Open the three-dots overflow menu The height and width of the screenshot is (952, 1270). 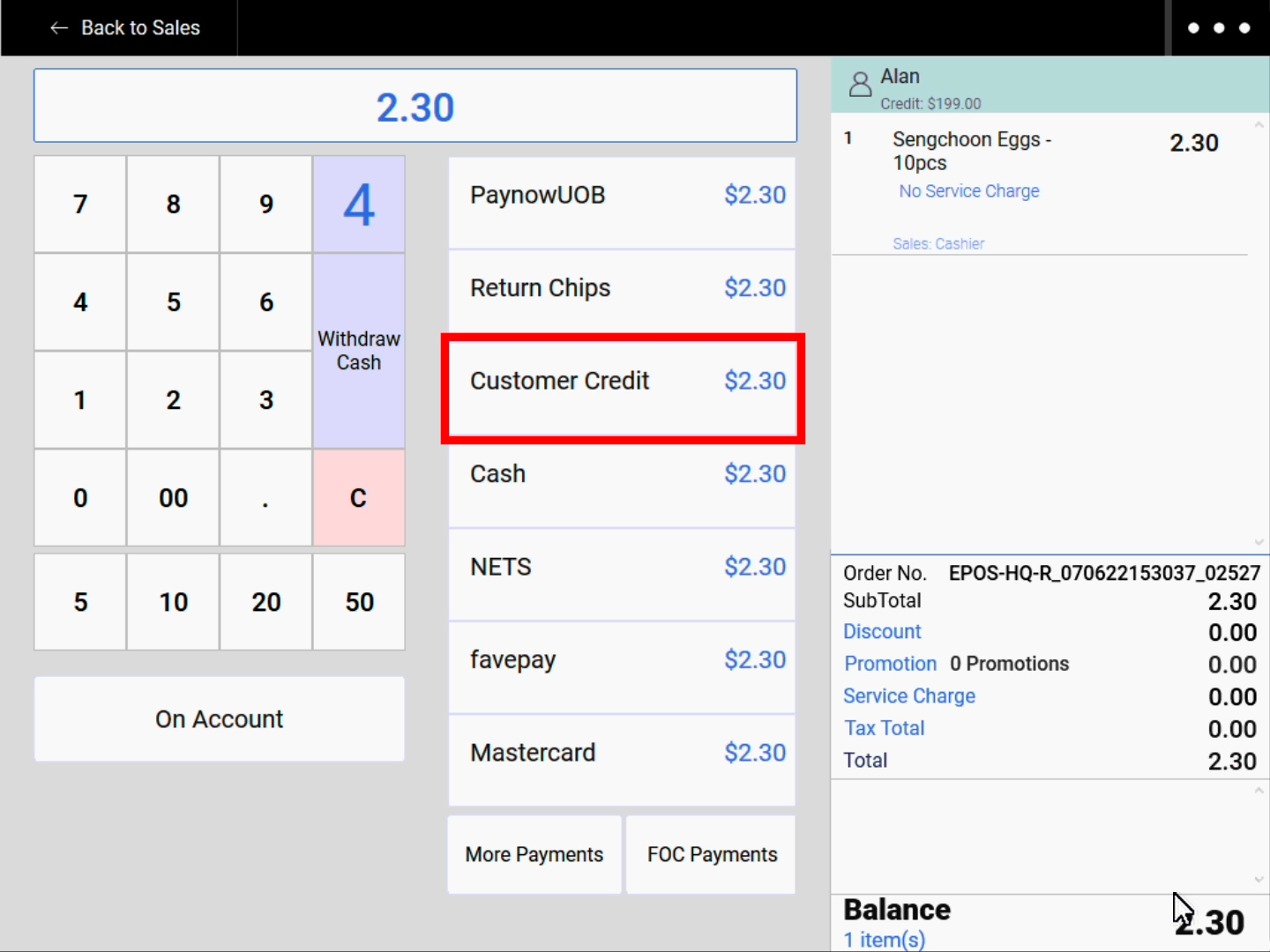pyautogui.click(x=1218, y=28)
